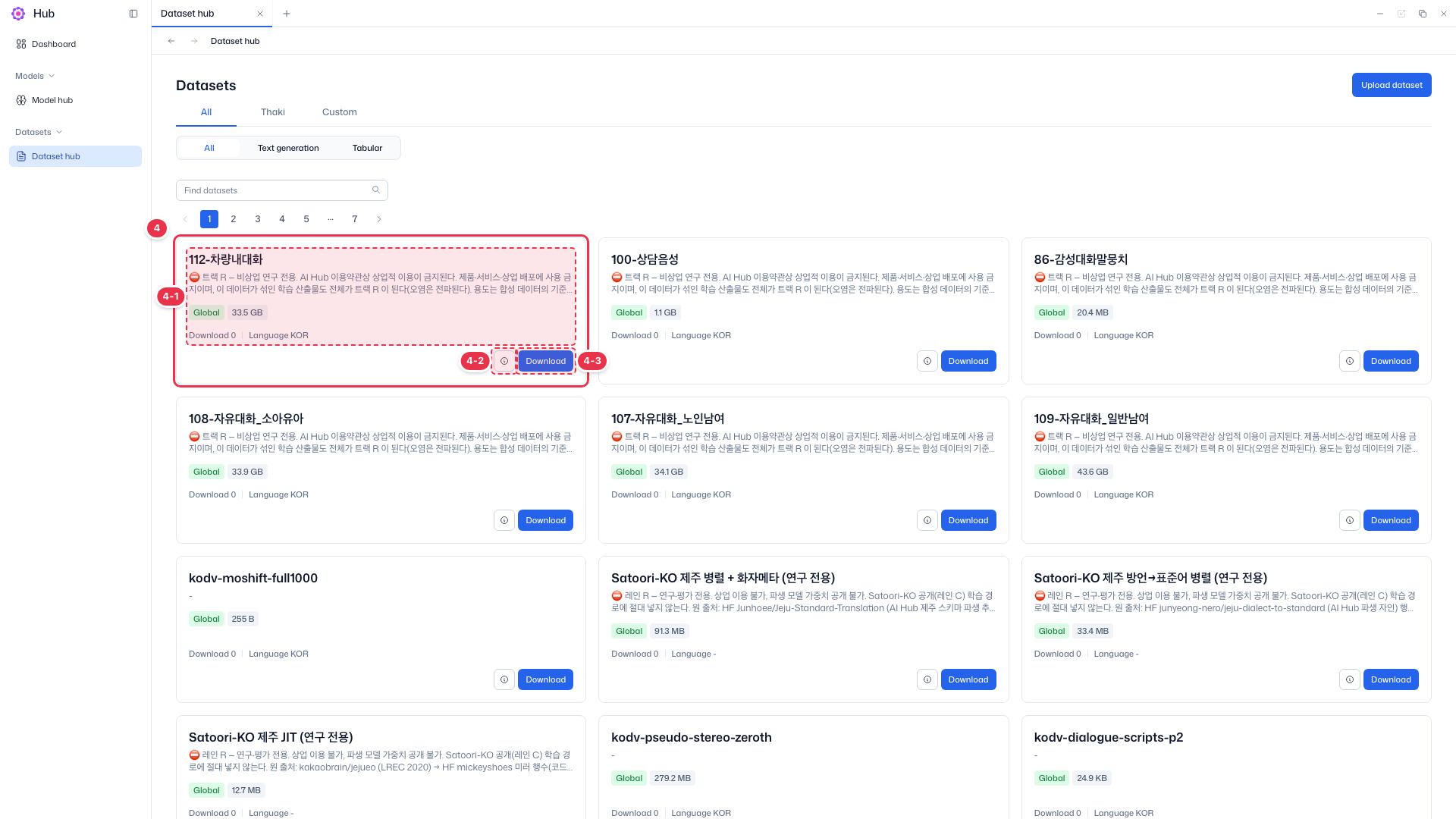Screen dimensions: 1456x819
Task: Open info icon for 86-감성대화말뭉치
Action: (1350, 361)
